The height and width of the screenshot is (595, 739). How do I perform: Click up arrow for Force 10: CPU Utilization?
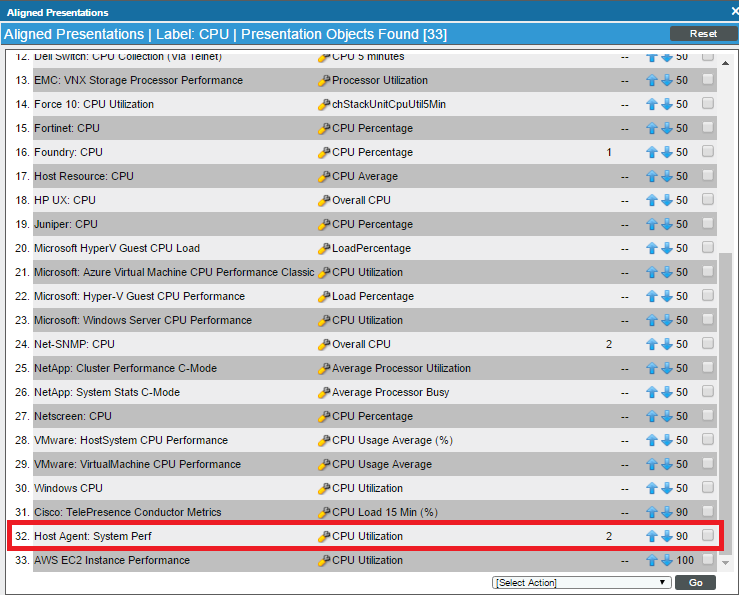coord(651,104)
